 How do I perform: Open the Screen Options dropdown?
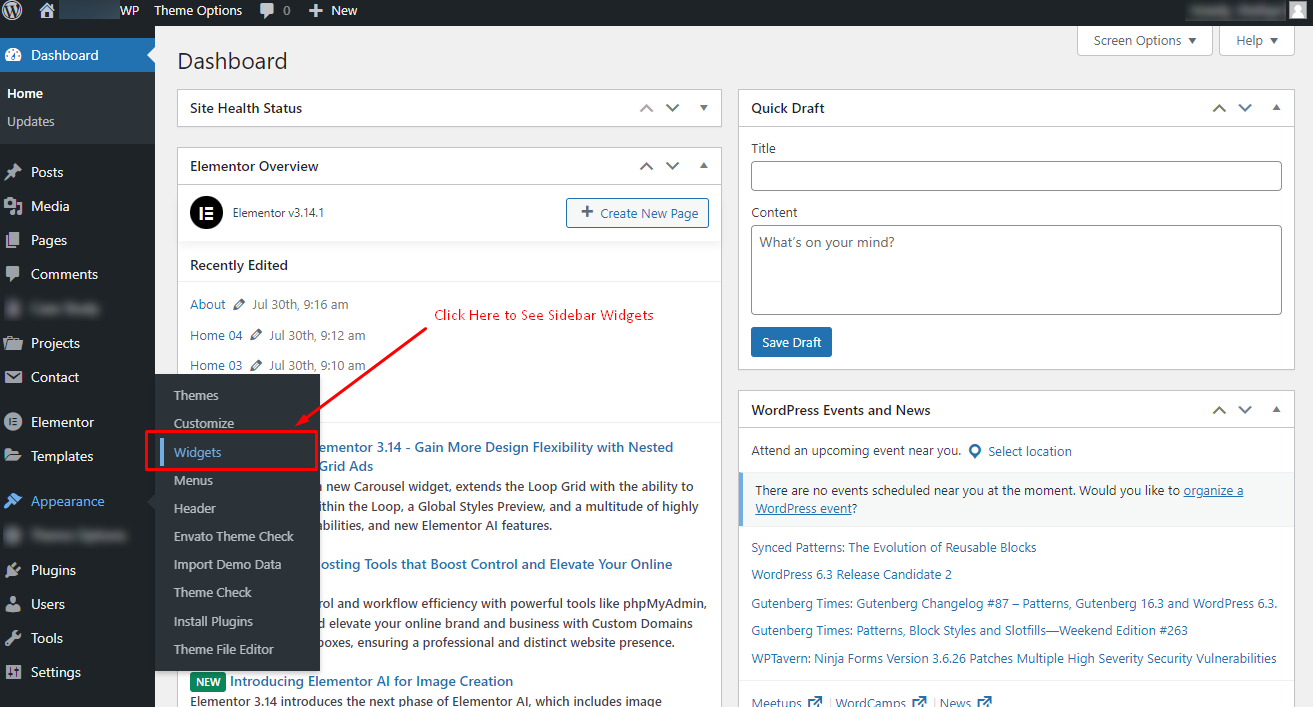1144,40
